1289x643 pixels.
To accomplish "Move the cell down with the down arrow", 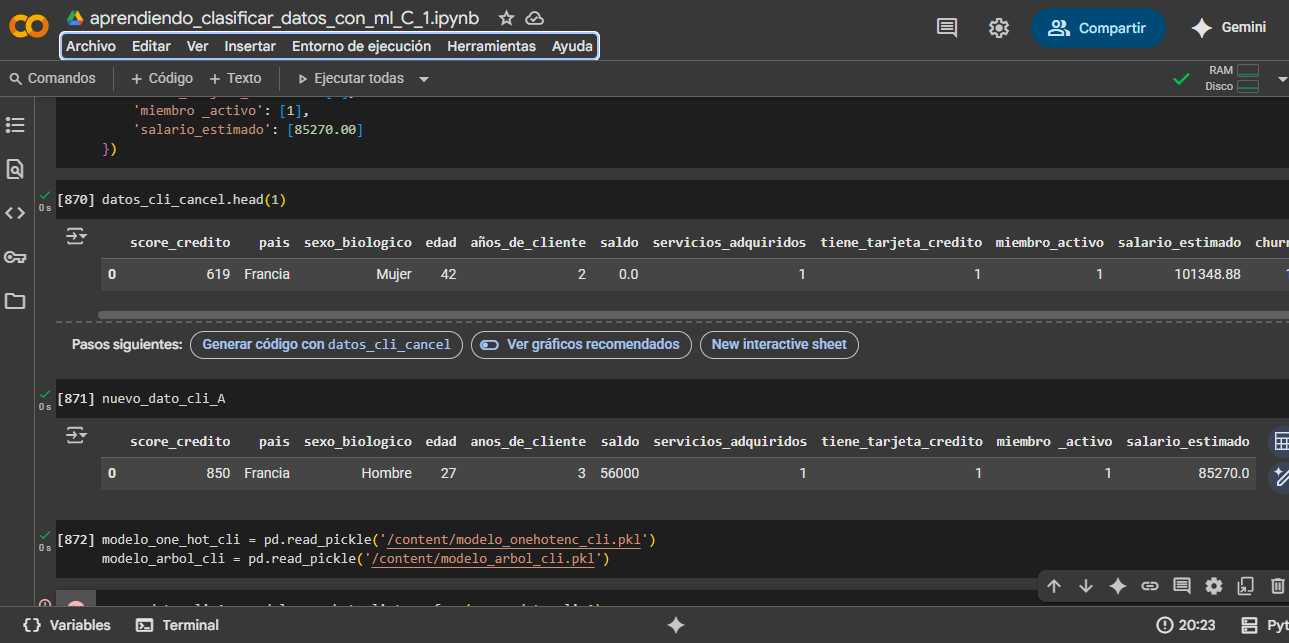I will tap(1086, 586).
